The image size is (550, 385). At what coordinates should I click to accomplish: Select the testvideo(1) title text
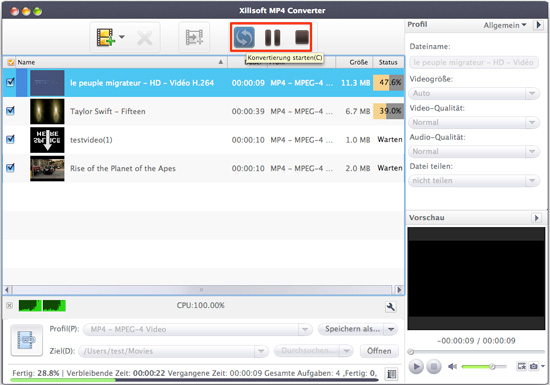[x=91, y=140]
